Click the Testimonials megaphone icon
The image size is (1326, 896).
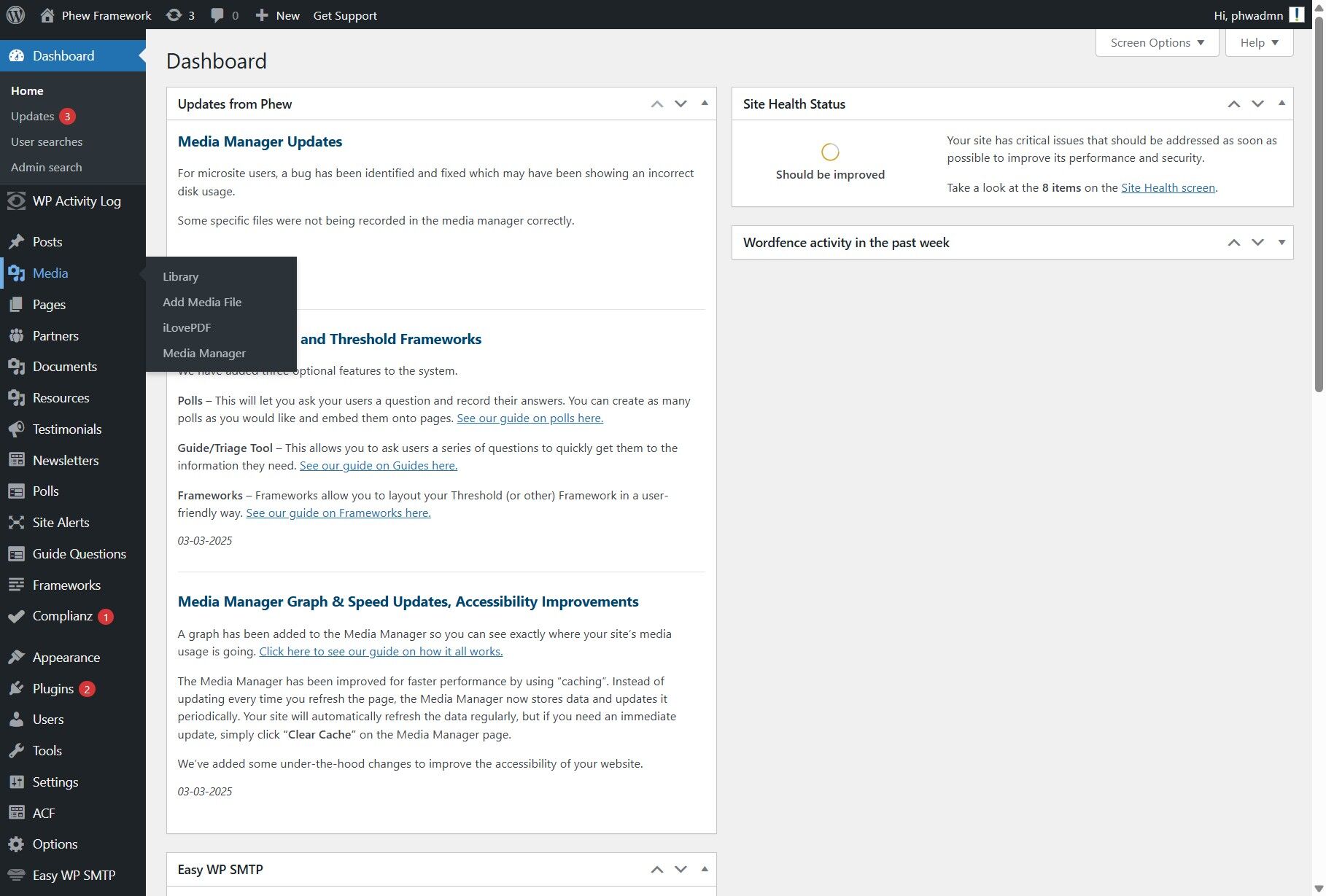click(x=16, y=429)
